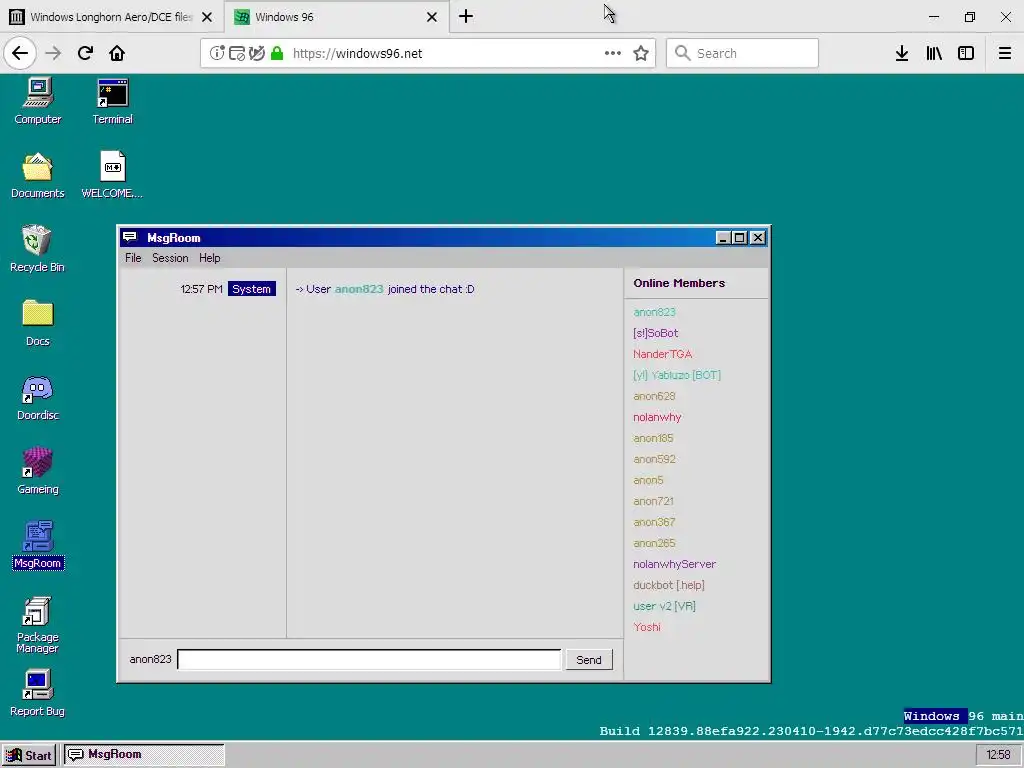Select Yabluzo [BOT] in Online Members
1024x768 pixels.
[x=677, y=375]
